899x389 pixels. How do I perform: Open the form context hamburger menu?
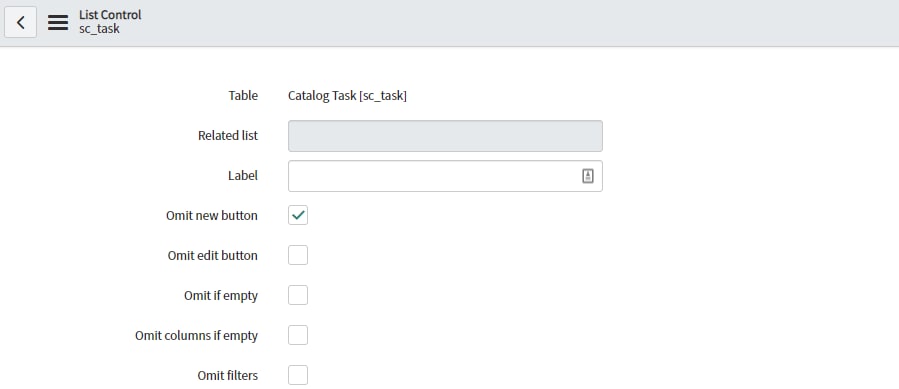pyautogui.click(x=58, y=22)
